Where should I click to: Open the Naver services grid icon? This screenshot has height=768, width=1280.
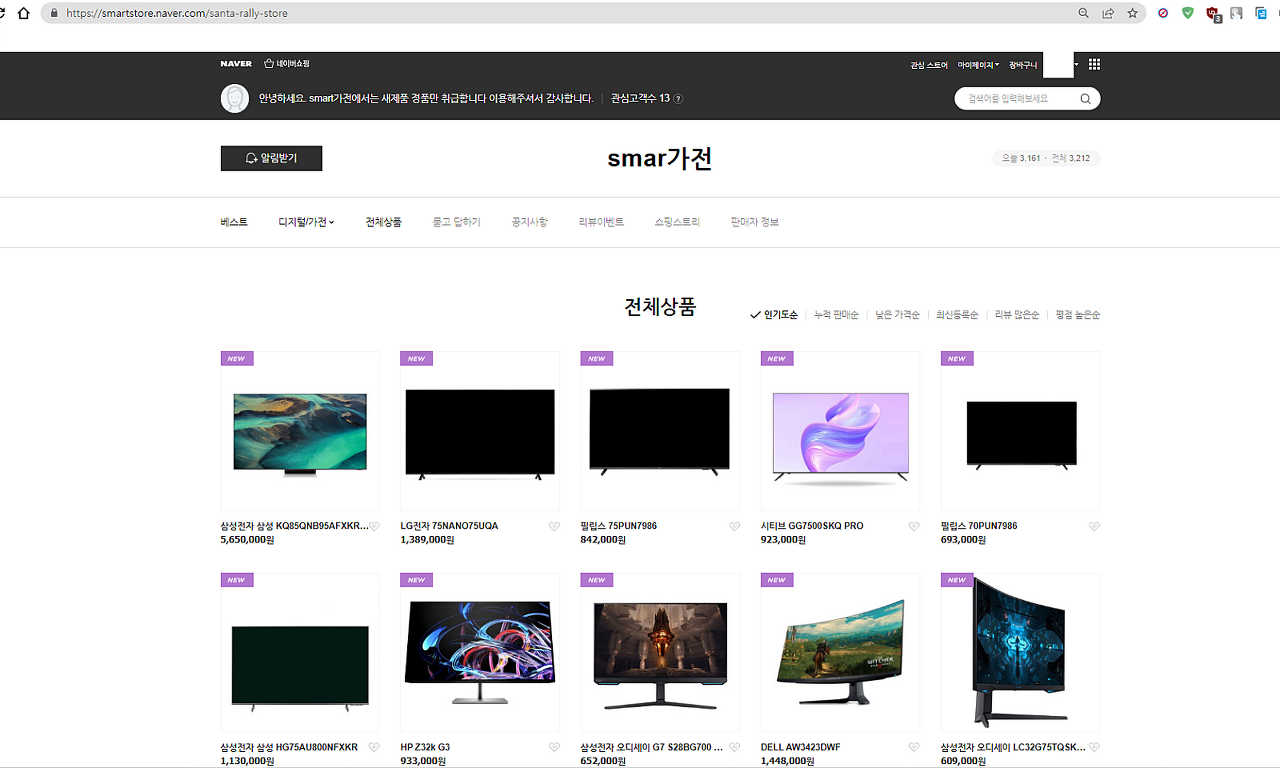point(1094,64)
